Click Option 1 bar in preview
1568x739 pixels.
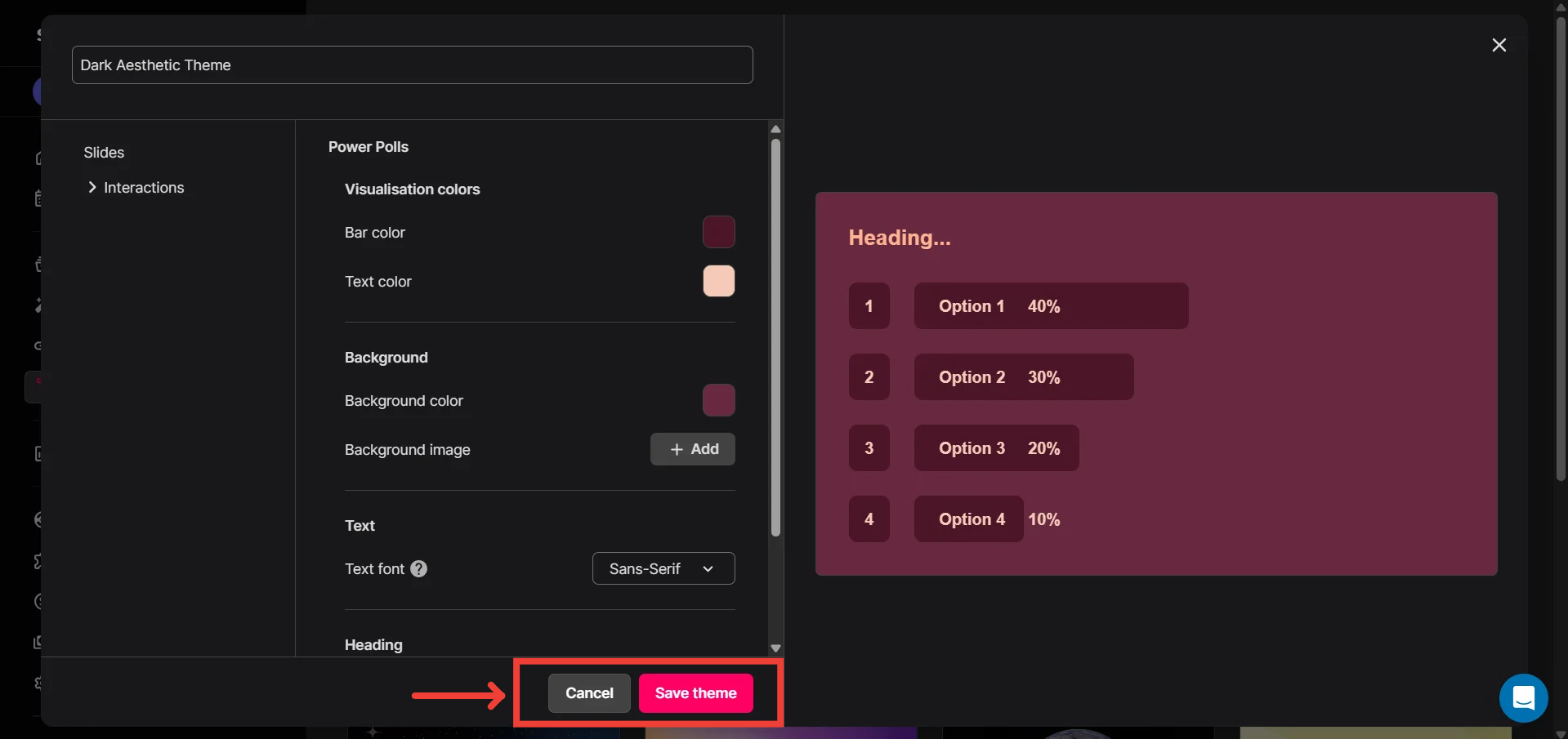pos(1050,306)
